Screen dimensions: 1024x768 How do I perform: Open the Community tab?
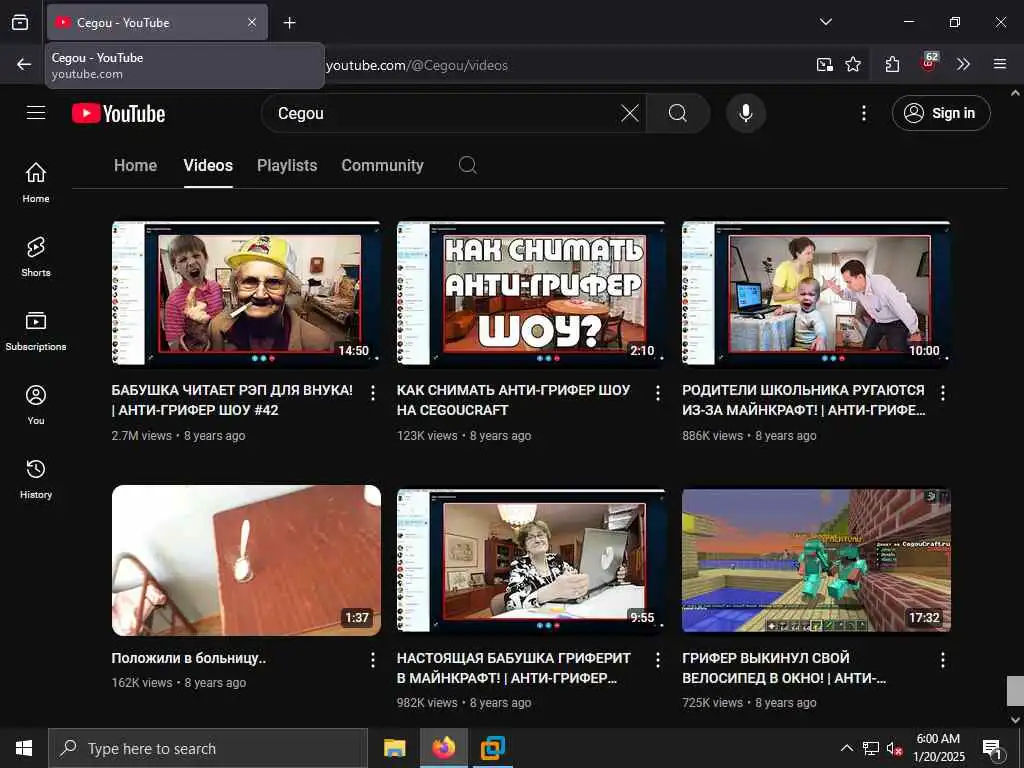[x=382, y=165]
